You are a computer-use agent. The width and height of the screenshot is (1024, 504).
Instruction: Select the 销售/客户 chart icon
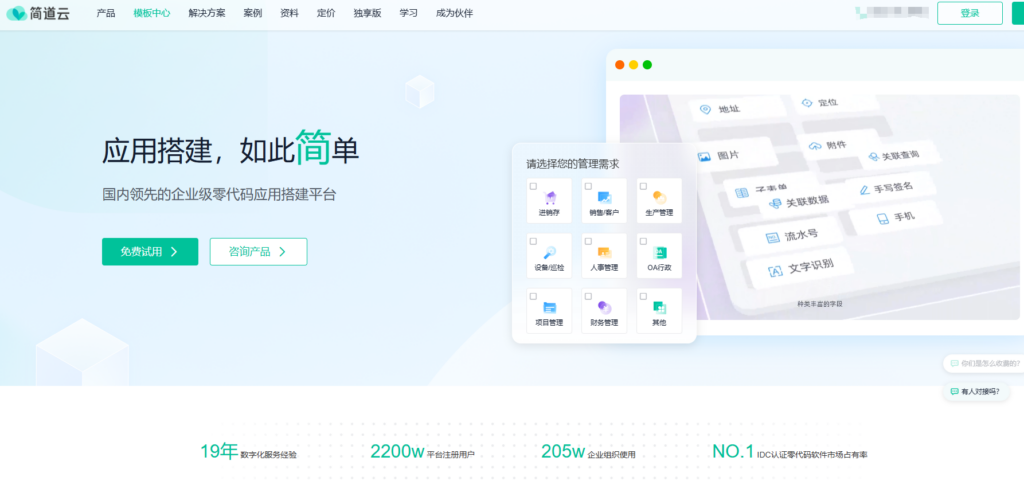coord(604,197)
